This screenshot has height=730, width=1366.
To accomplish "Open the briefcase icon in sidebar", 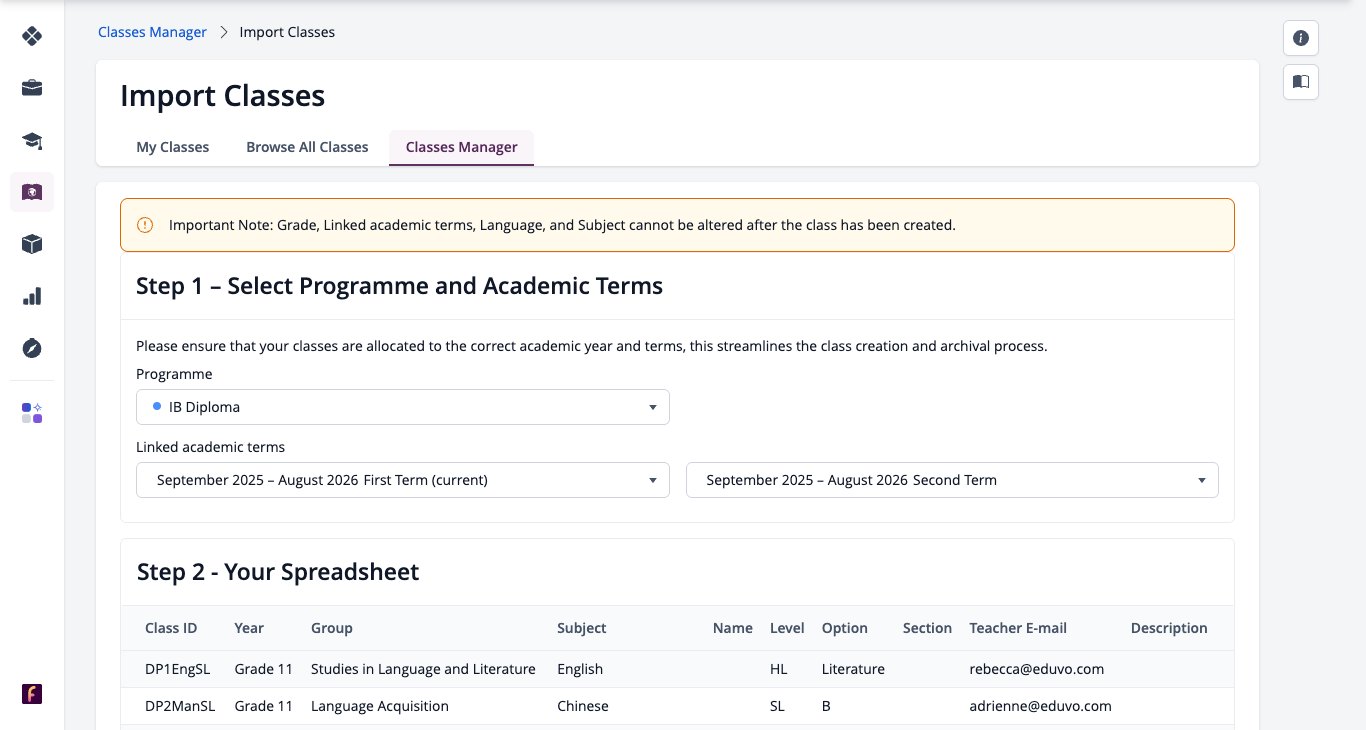I will 32,88.
